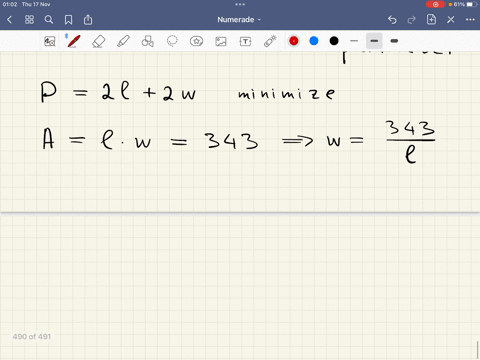Select the Shapes tool
This screenshot has width=480, height=360.
pyautogui.click(x=148, y=41)
